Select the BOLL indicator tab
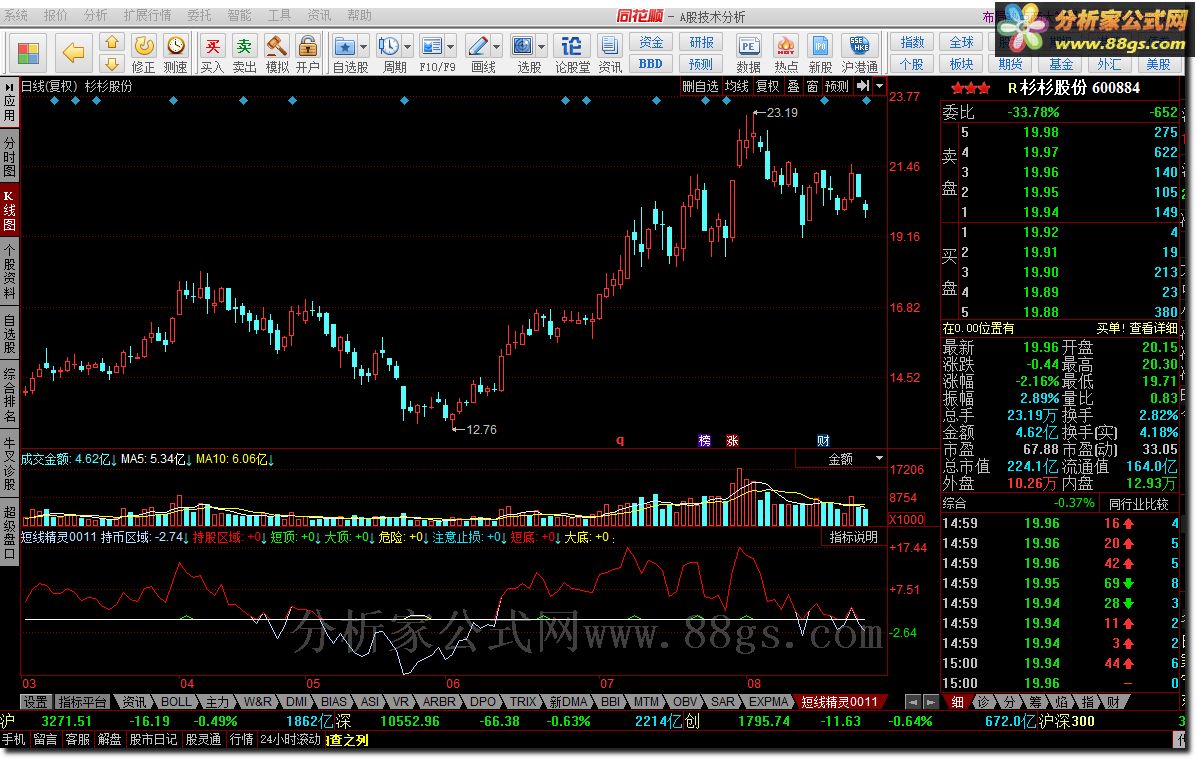 pyautogui.click(x=176, y=702)
